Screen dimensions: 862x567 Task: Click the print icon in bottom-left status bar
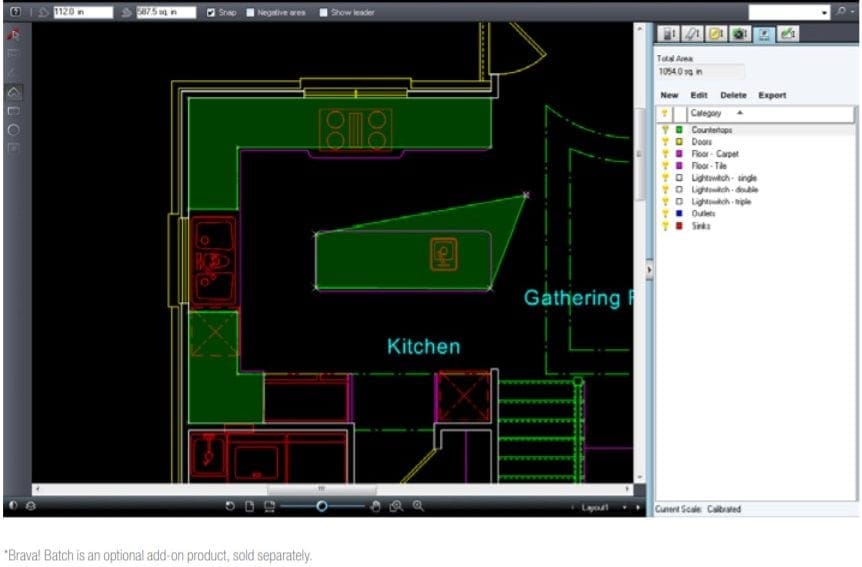pyautogui.click(x=30, y=505)
